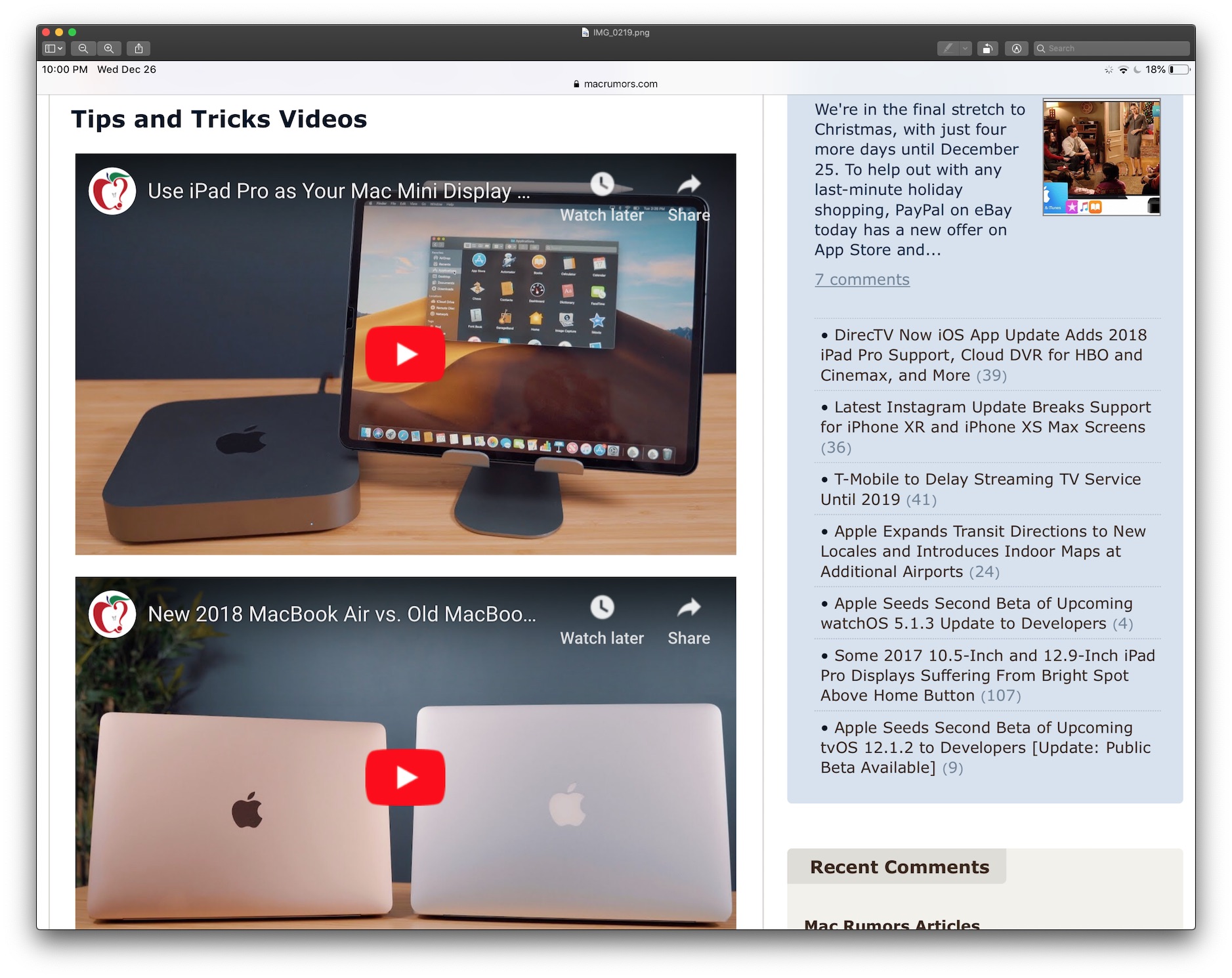
Task: Select the highlight pen tool in toolbar
Action: (948, 49)
